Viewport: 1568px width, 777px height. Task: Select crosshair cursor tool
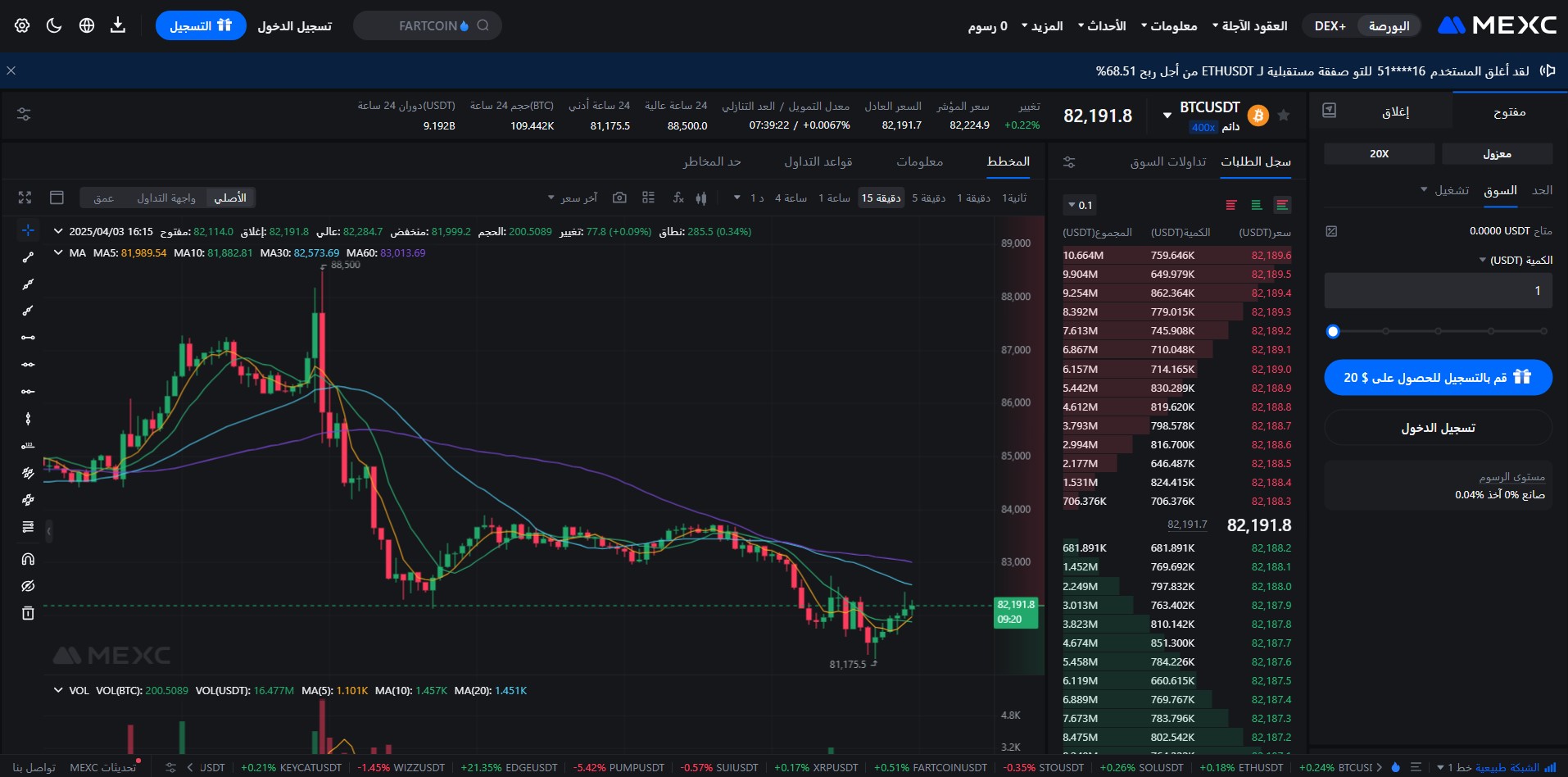28,230
